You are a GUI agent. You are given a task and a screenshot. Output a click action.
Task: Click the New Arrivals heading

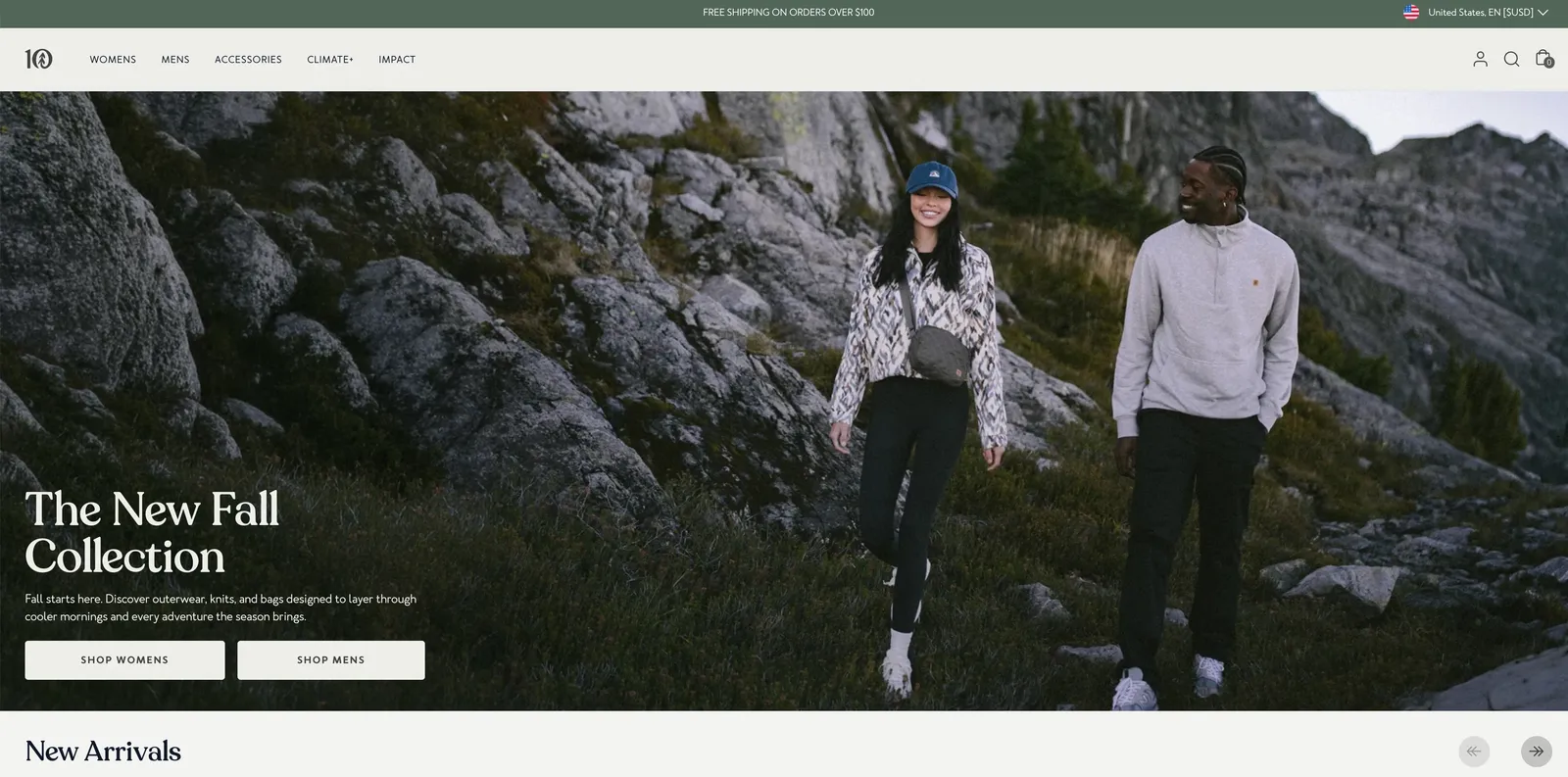[103, 752]
